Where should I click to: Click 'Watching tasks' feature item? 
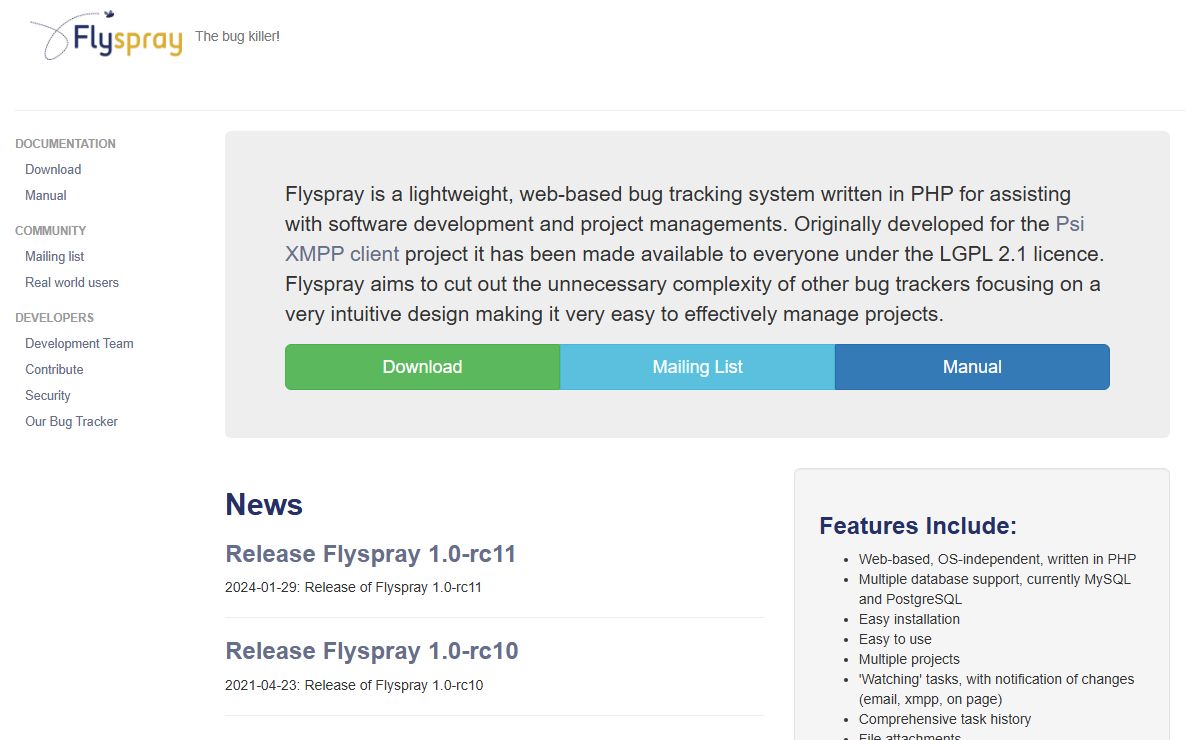pyautogui.click(x=996, y=689)
